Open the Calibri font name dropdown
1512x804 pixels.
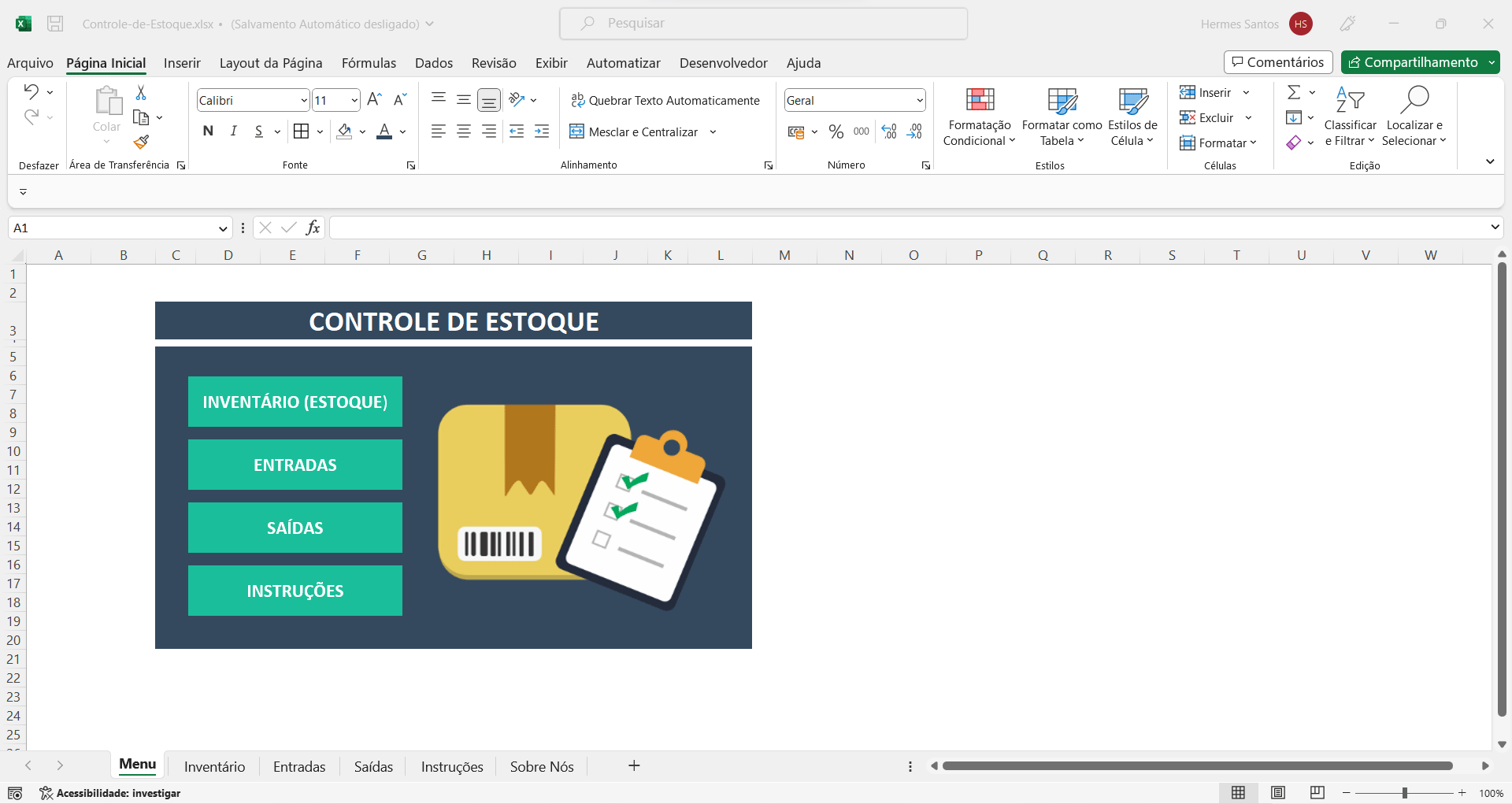(304, 100)
